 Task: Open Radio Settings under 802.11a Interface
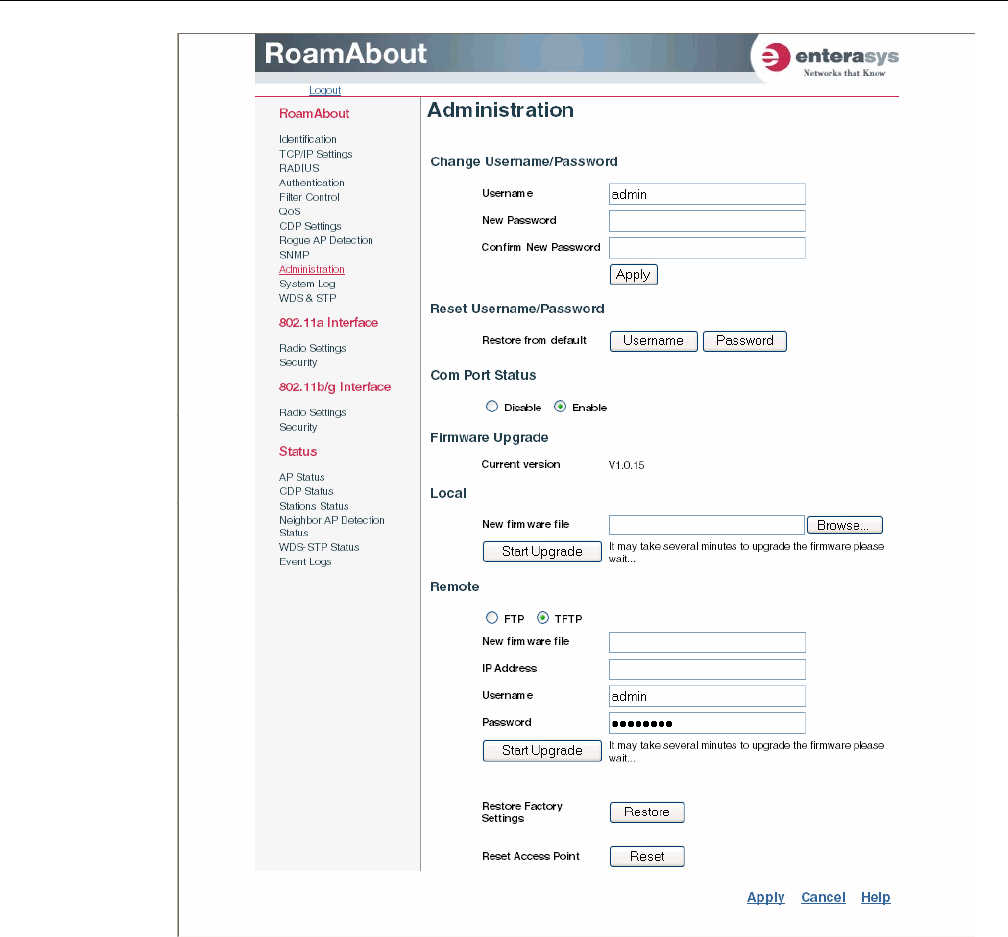click(312, 348)
